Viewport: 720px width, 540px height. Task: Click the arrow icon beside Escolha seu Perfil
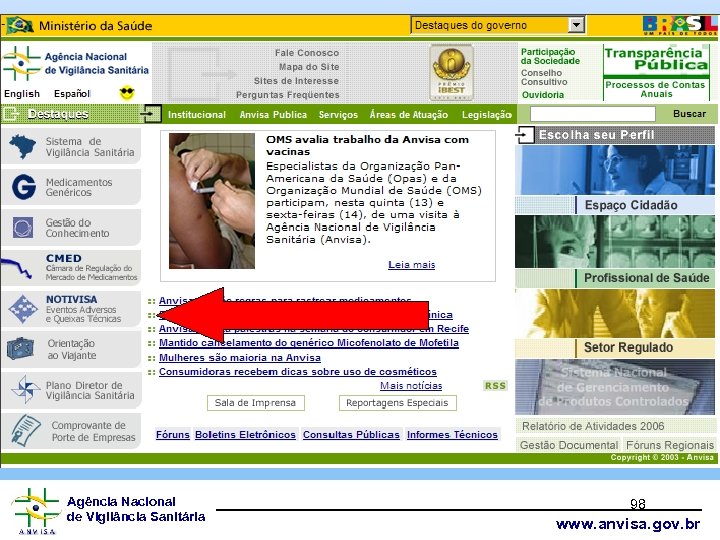click(x=524, y=135)
